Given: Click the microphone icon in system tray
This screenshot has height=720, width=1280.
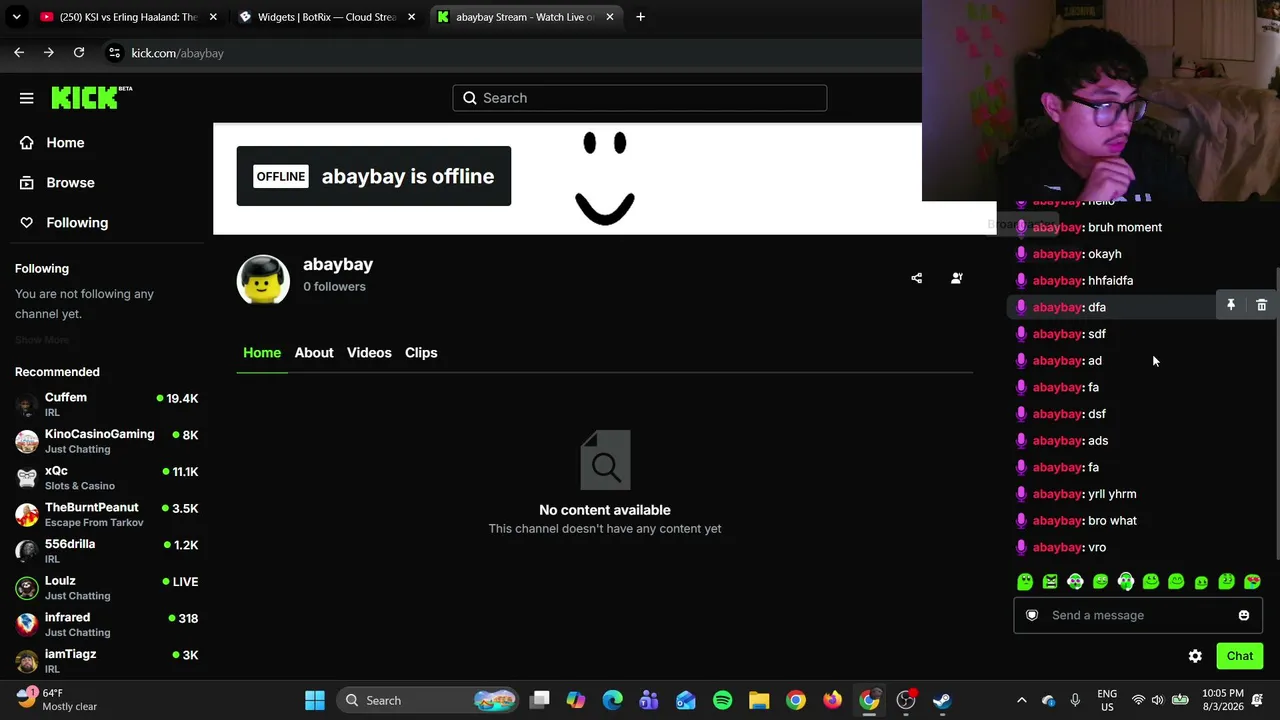Looking at the screenshot, I should (x=1075, y=700).
